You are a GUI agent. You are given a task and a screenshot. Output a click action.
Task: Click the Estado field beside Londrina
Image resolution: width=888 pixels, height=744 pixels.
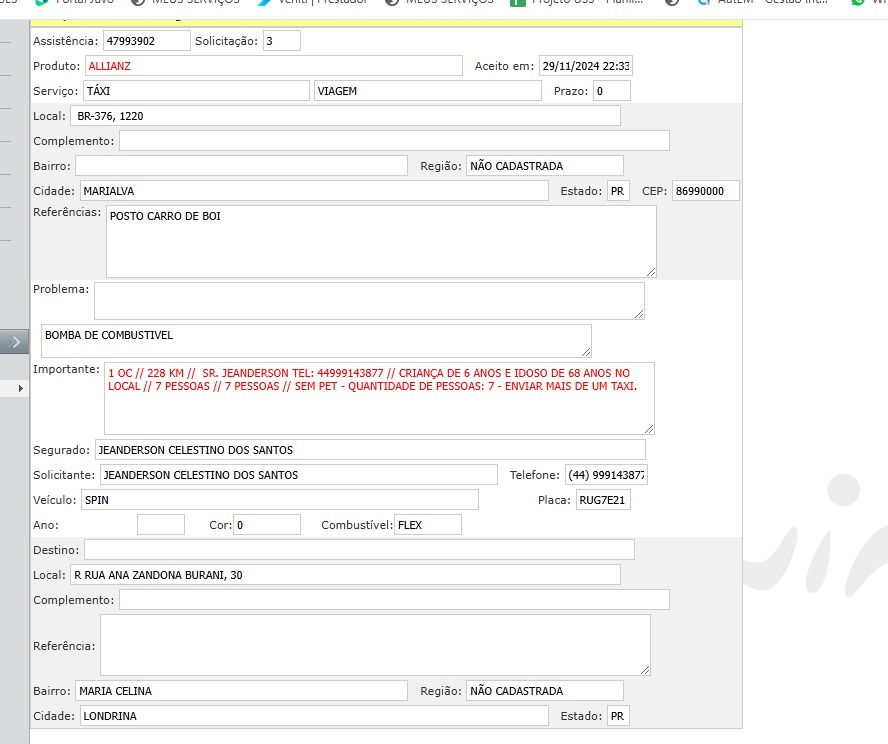click(x=618, y=716)
